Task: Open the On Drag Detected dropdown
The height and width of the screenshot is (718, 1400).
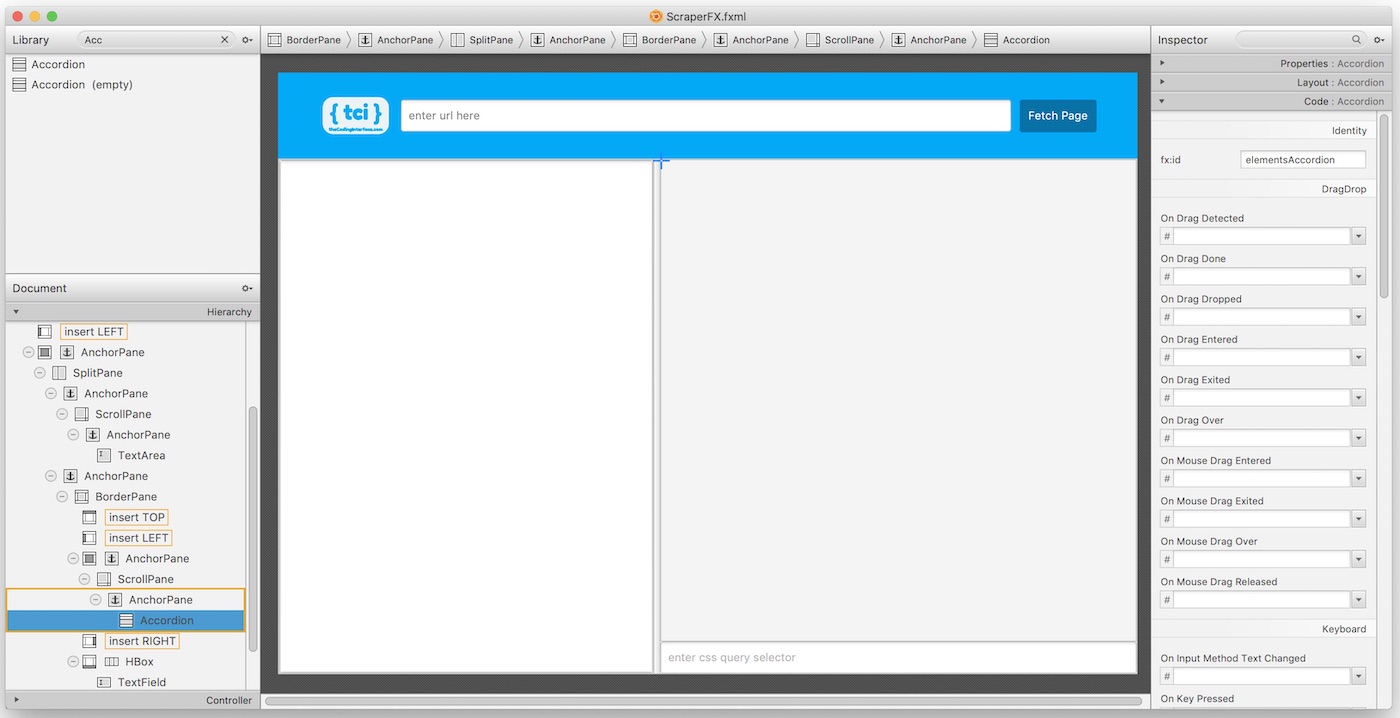Action: [x=1357, y=235]
